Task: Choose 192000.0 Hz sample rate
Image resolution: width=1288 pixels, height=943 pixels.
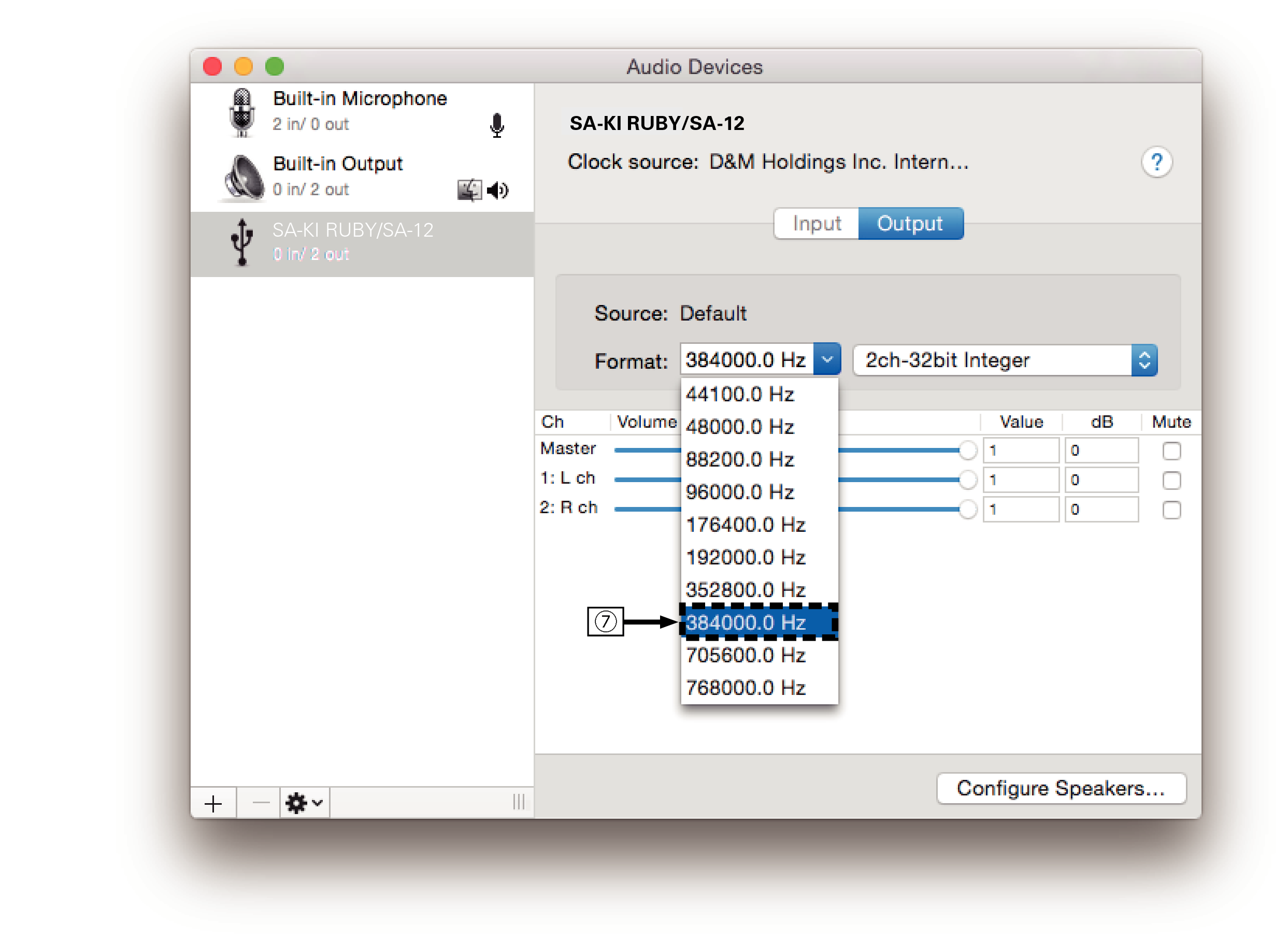Action: [x=759, y=557]
